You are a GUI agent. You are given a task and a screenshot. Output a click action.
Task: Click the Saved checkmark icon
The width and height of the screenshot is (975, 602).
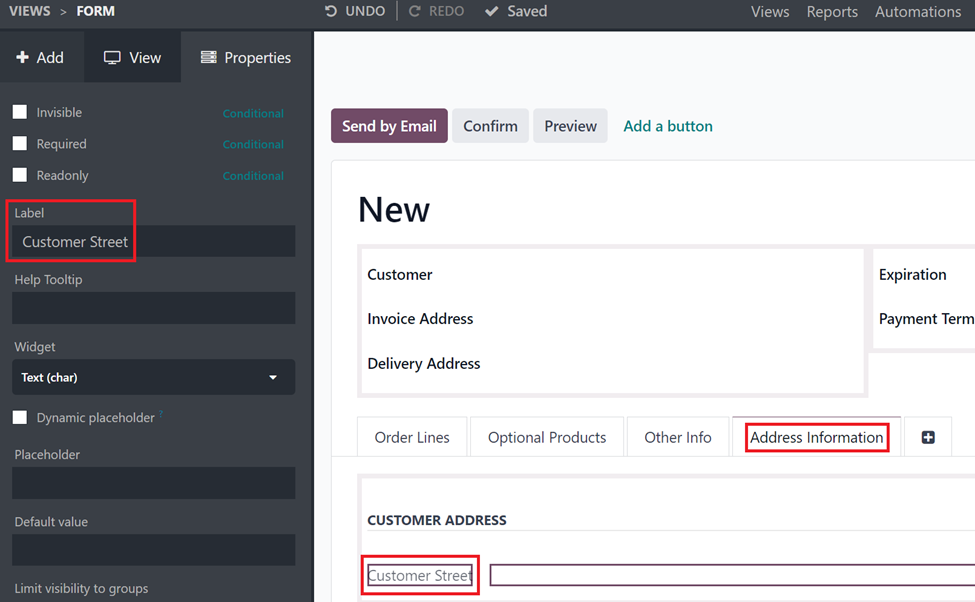click(x=491, y=11)
